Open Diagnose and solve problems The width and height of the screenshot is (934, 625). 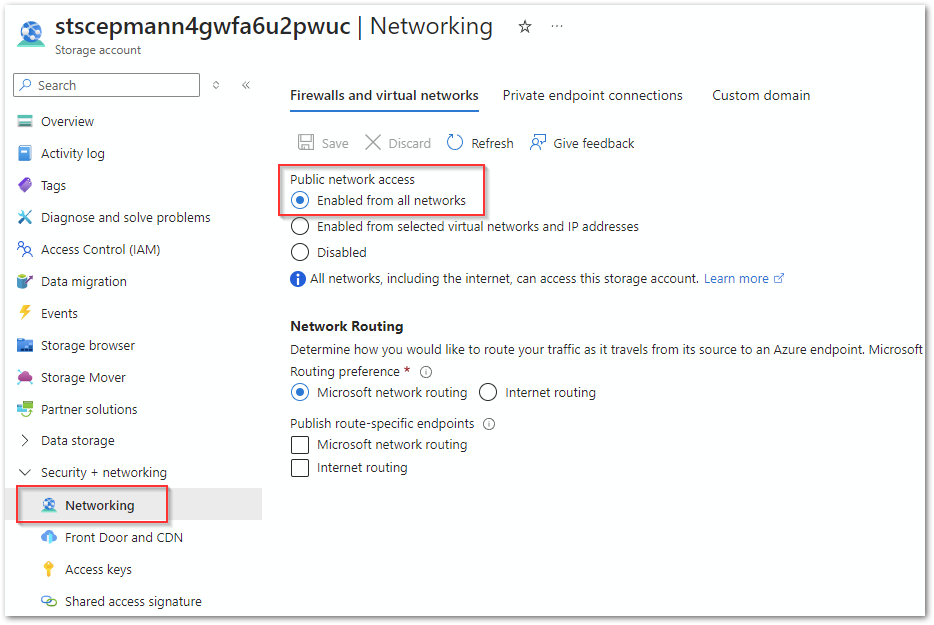pyautogui.click(x=125, y=217)
